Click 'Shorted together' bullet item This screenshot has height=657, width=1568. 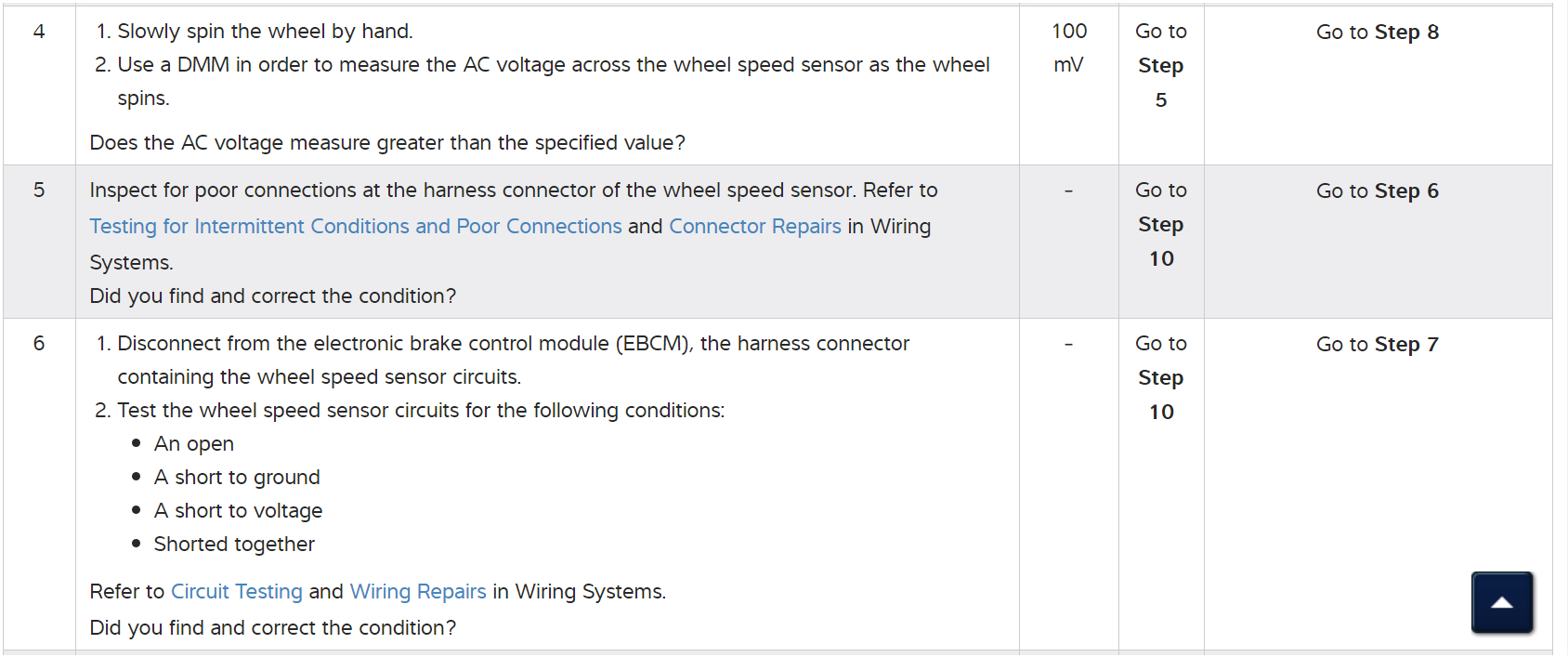pyautogui.click(x=233, y=545)
